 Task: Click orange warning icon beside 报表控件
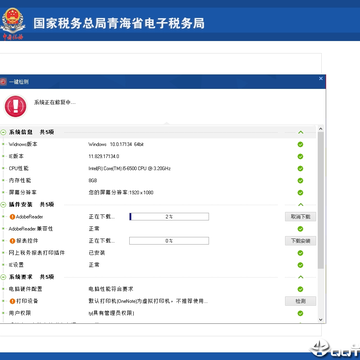click(x=12, y=241)
